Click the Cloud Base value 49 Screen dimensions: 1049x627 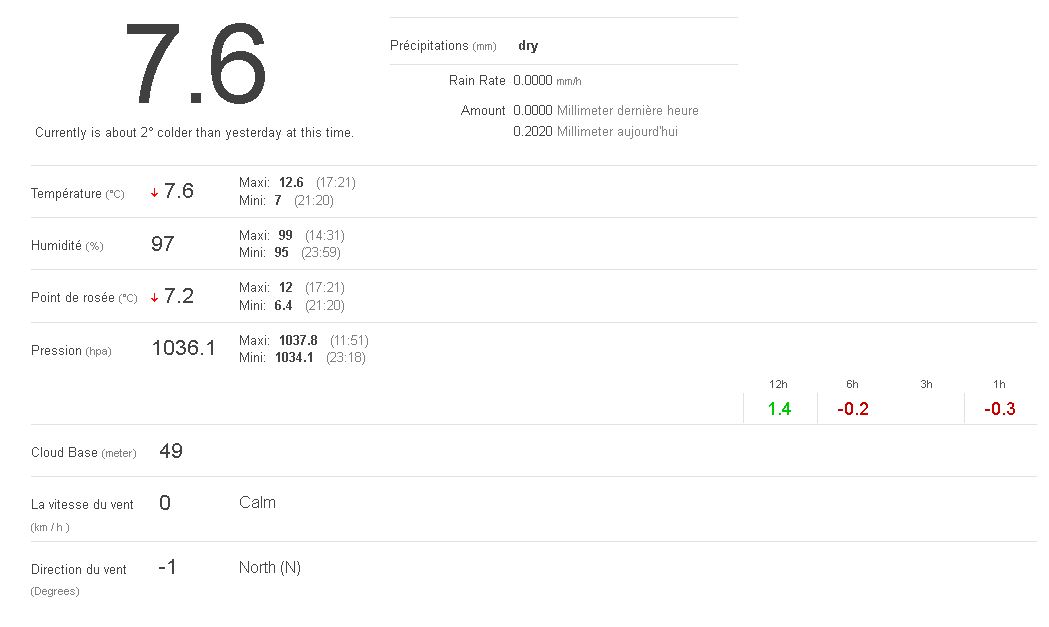171,451
